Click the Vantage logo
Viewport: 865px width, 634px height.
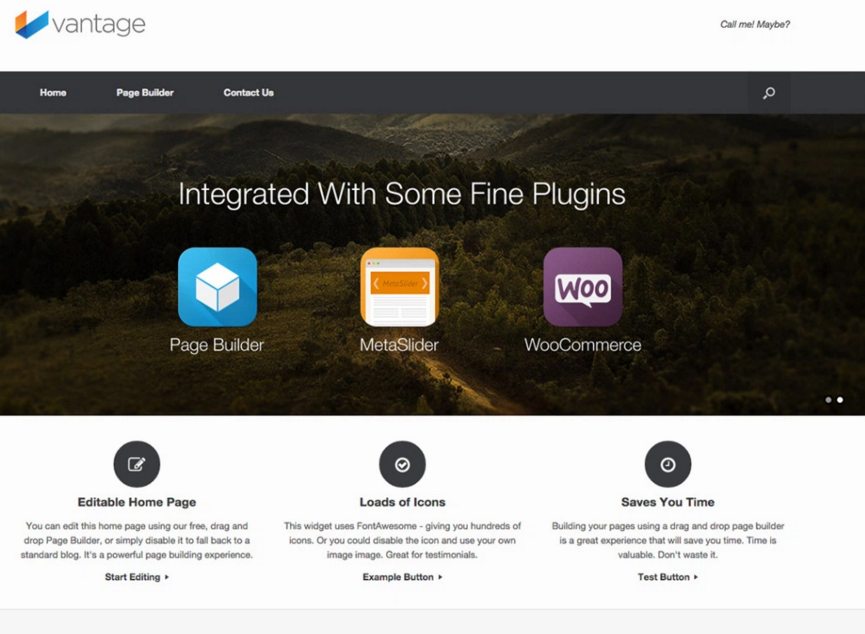click(x=81, y=24)
